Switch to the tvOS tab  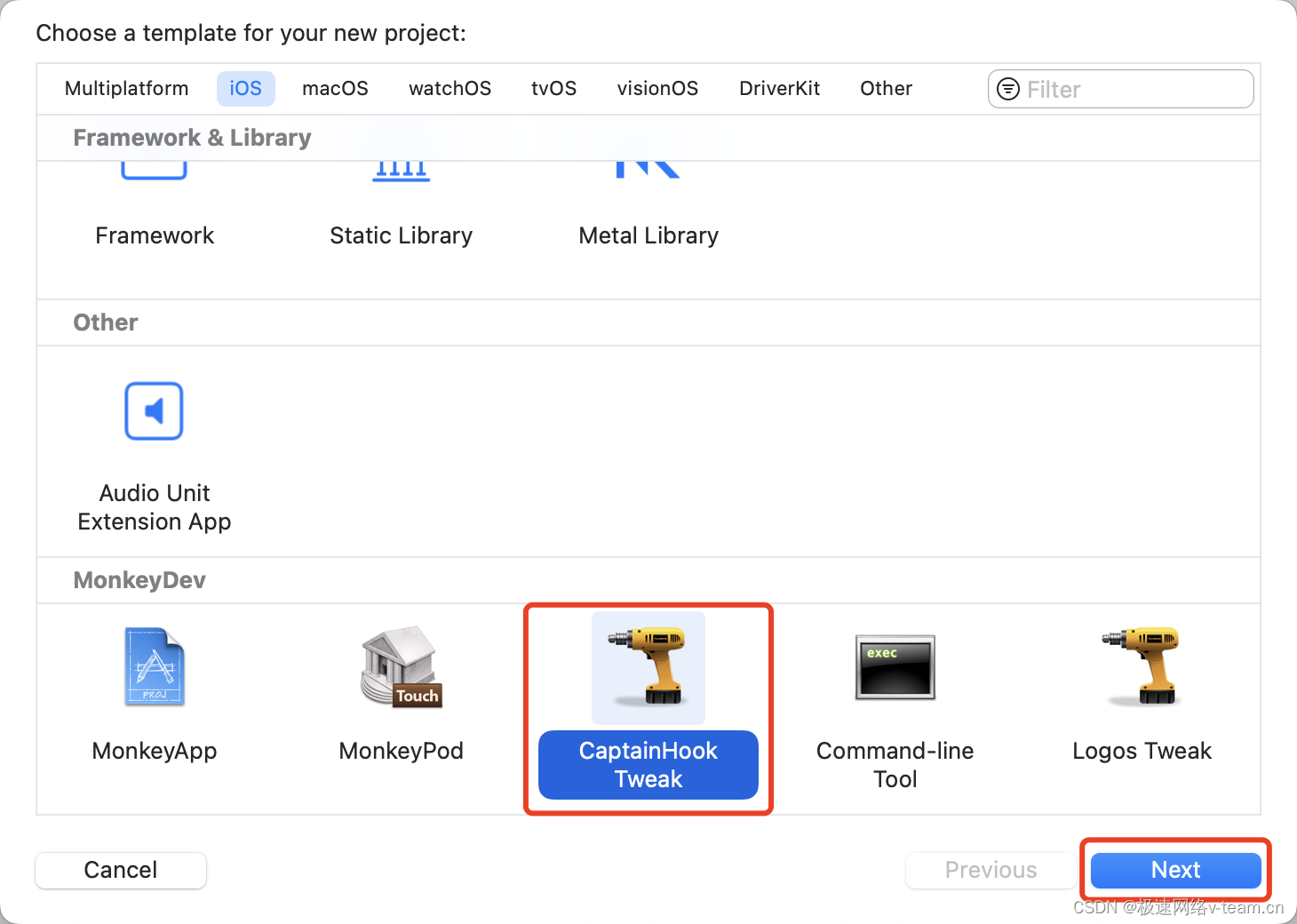point(554,89)
